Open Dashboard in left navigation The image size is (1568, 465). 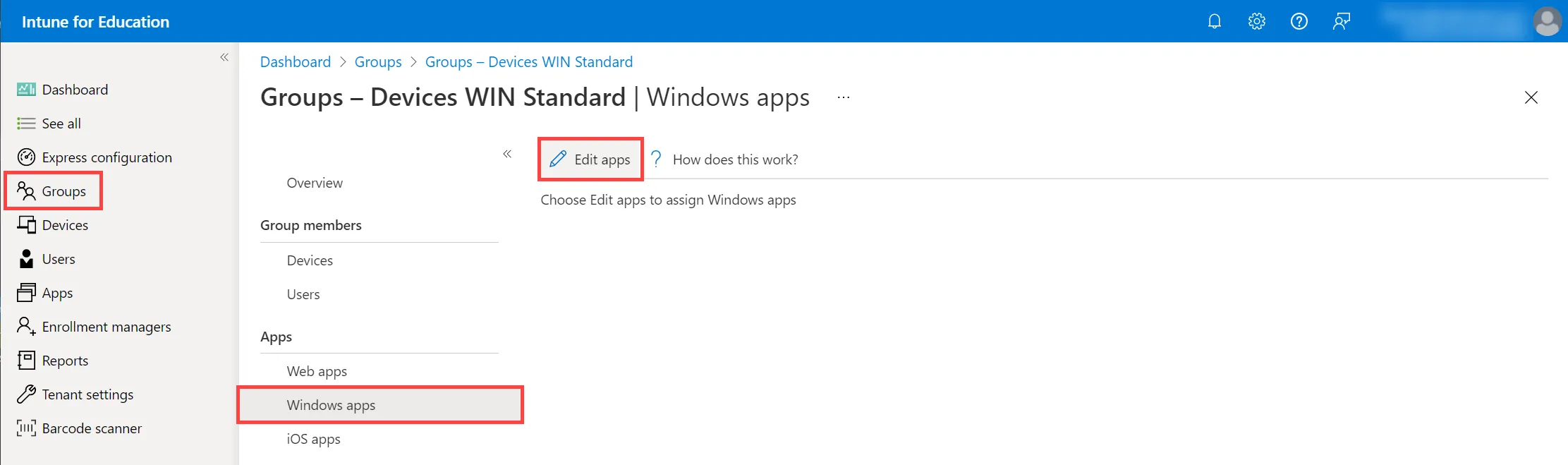point(75,90)
